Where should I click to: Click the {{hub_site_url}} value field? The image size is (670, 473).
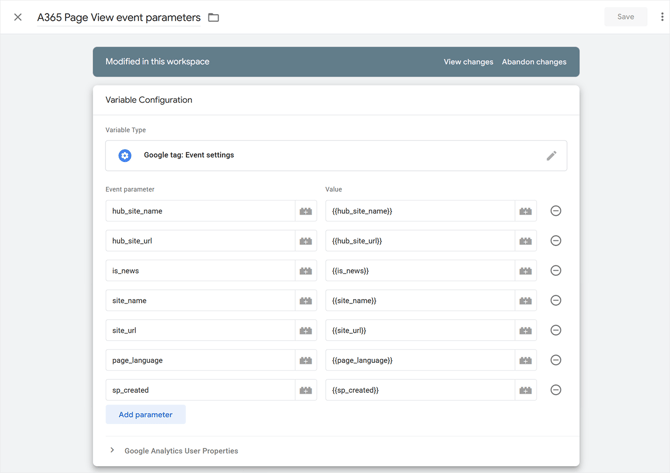pyautogui.click(x=420, y=241)
